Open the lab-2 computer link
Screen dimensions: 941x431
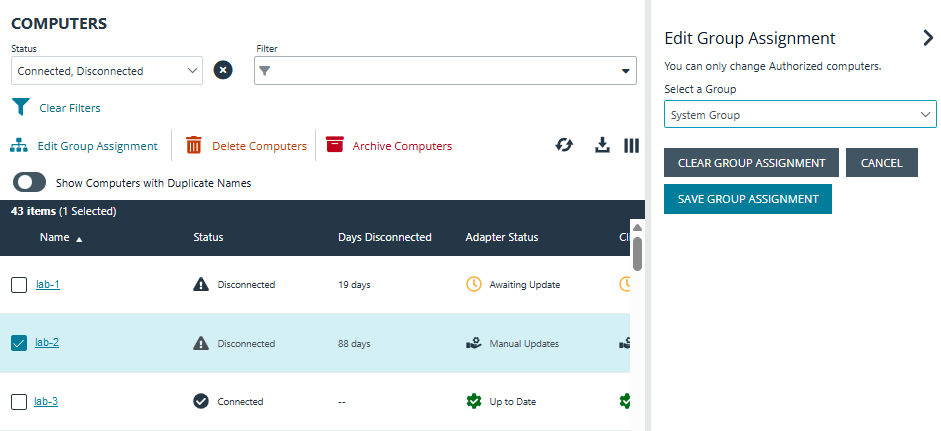point(47,342)
